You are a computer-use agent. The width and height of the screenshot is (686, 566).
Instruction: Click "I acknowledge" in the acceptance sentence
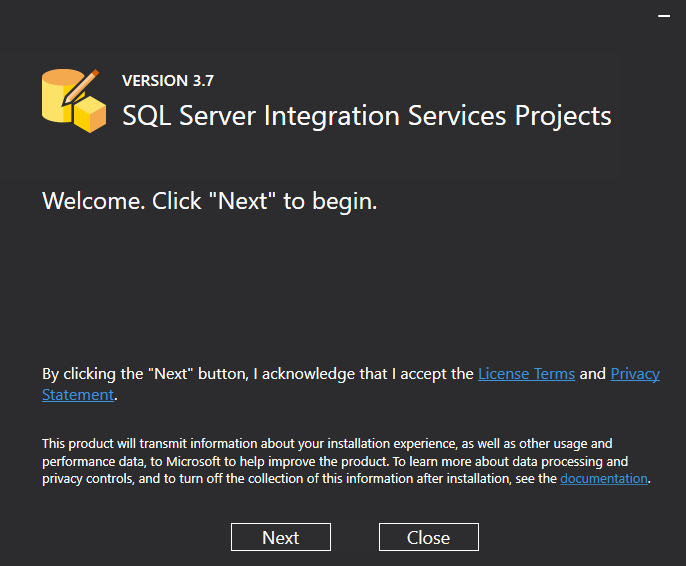[306, 374]
